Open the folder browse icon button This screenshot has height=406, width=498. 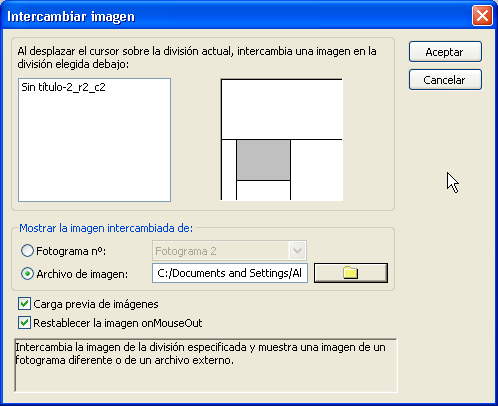351,273
